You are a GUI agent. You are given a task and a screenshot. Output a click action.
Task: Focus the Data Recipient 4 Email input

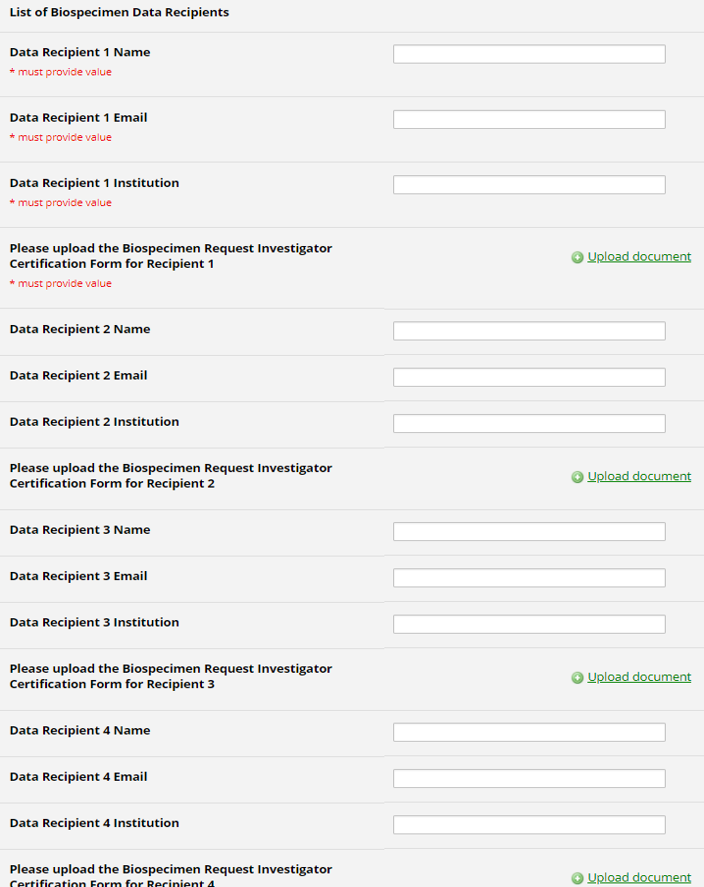tap(529, 778)
